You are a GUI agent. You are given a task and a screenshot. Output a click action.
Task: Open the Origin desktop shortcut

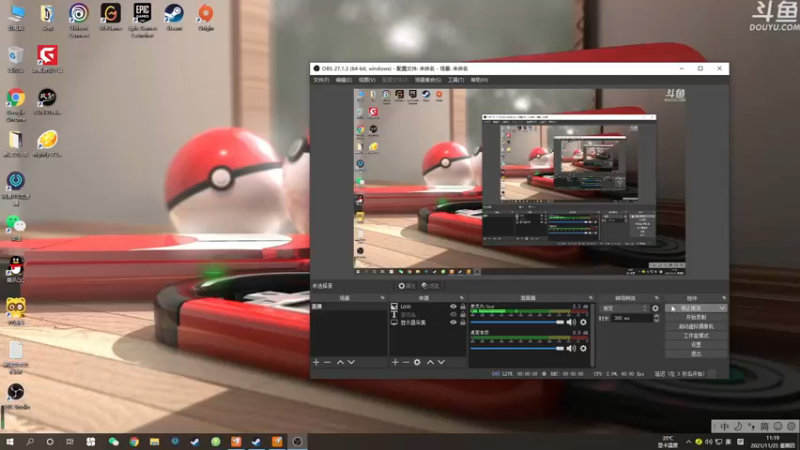pyautogui.click(x=206, y=17)
